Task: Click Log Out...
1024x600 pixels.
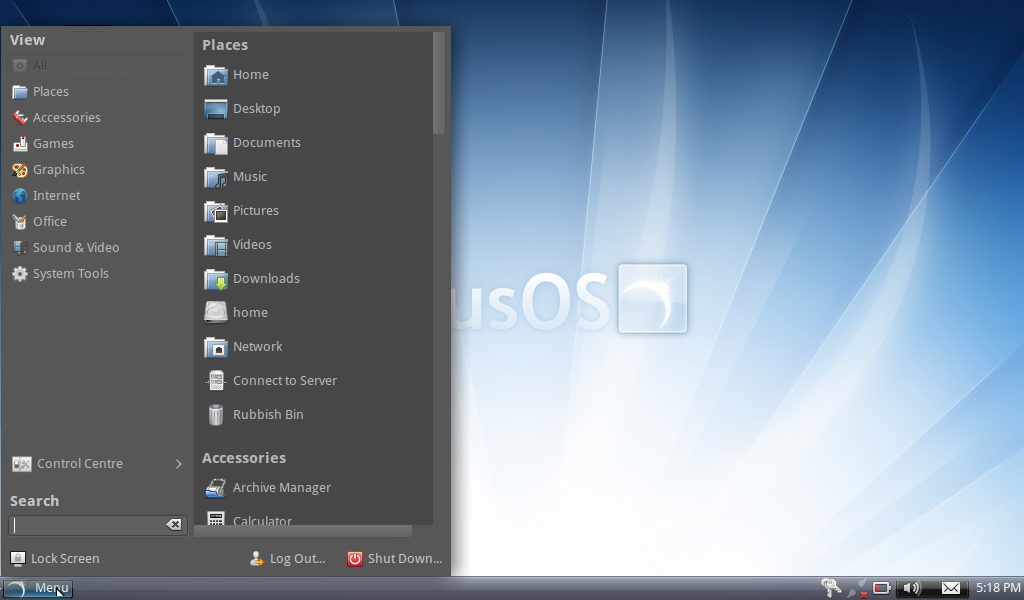Action: 287,559
